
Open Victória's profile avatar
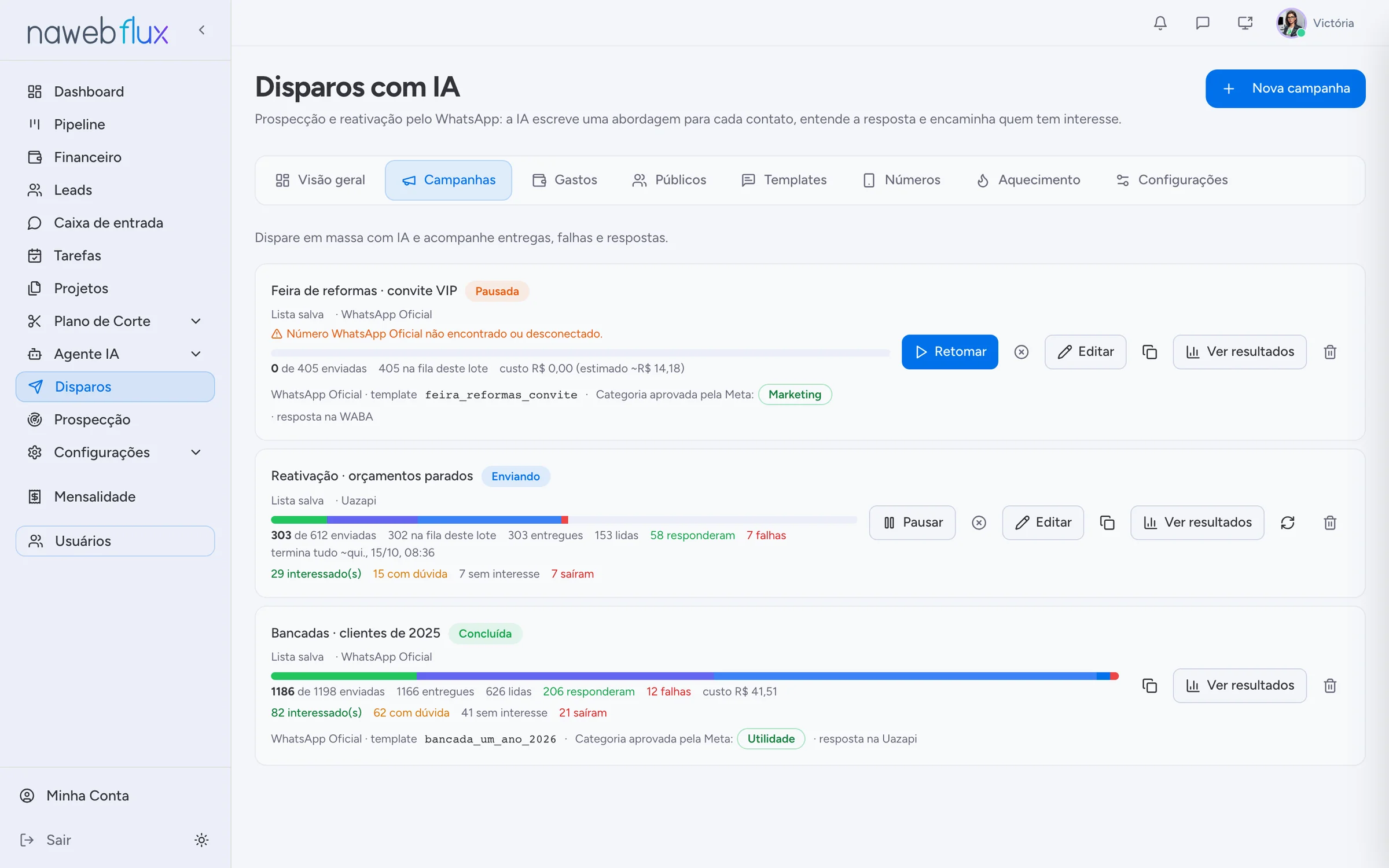pos(1291,23)
